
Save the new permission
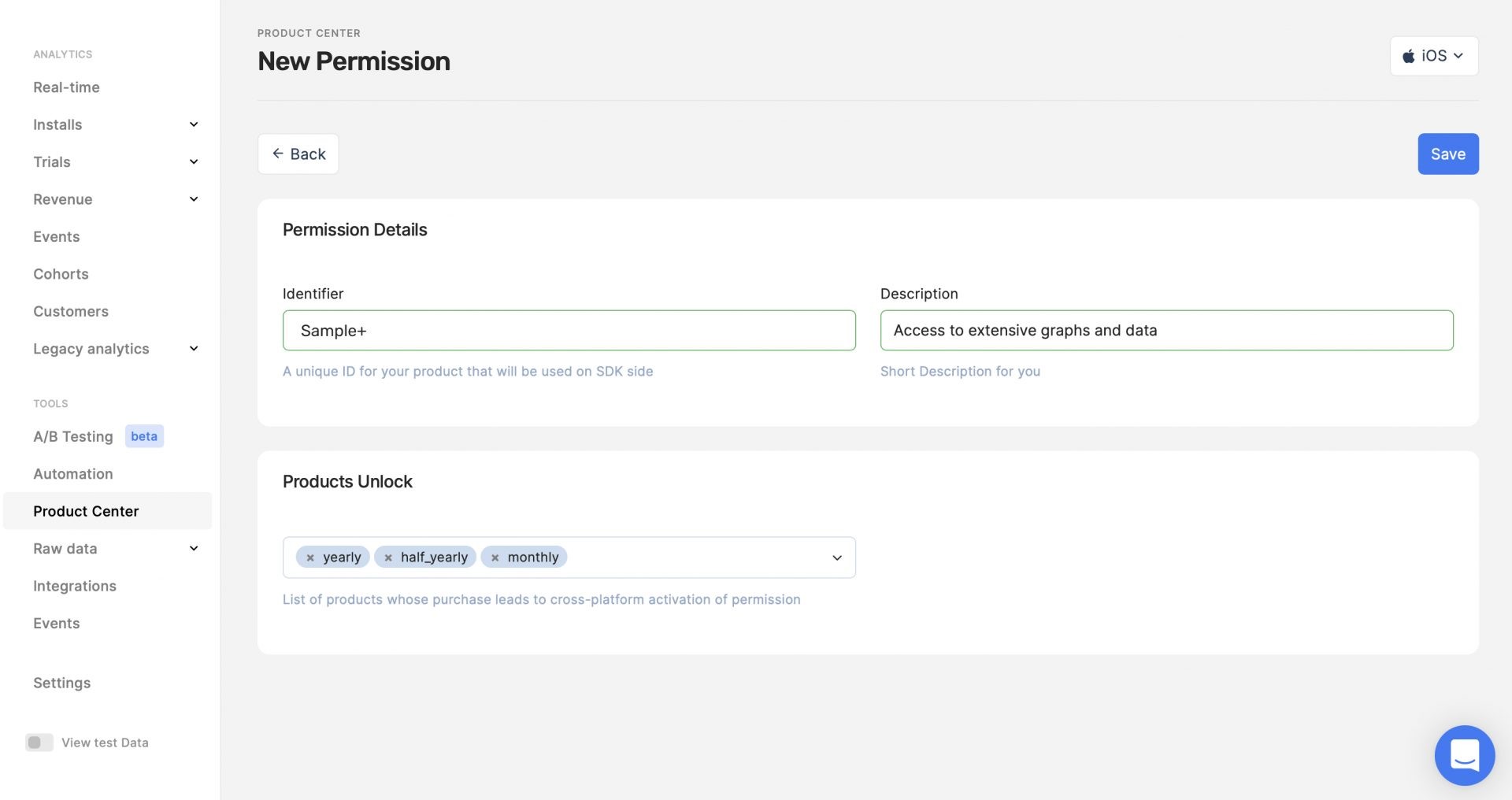pos(1447,154)
